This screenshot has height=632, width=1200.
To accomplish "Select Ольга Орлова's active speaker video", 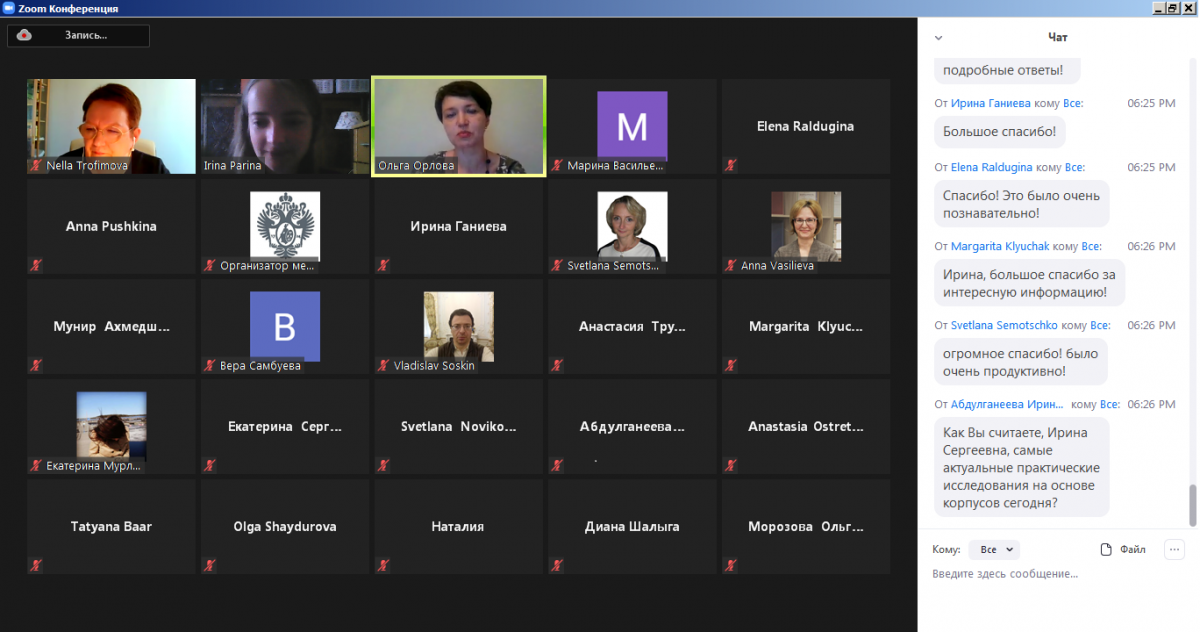I will click(459, 126).
